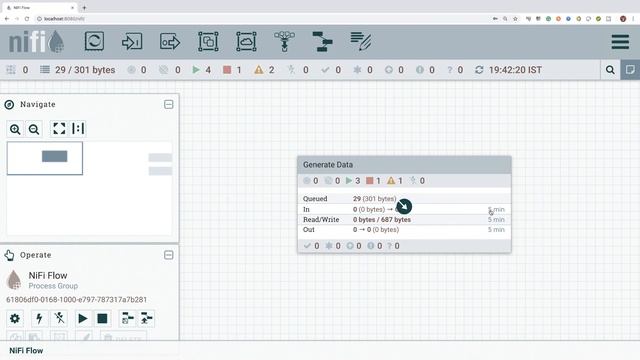Click the NiFi Flow breadcrumb link
Image resolution: width=640 pixels, height=360 pixels.
click(x=26, y=351)
